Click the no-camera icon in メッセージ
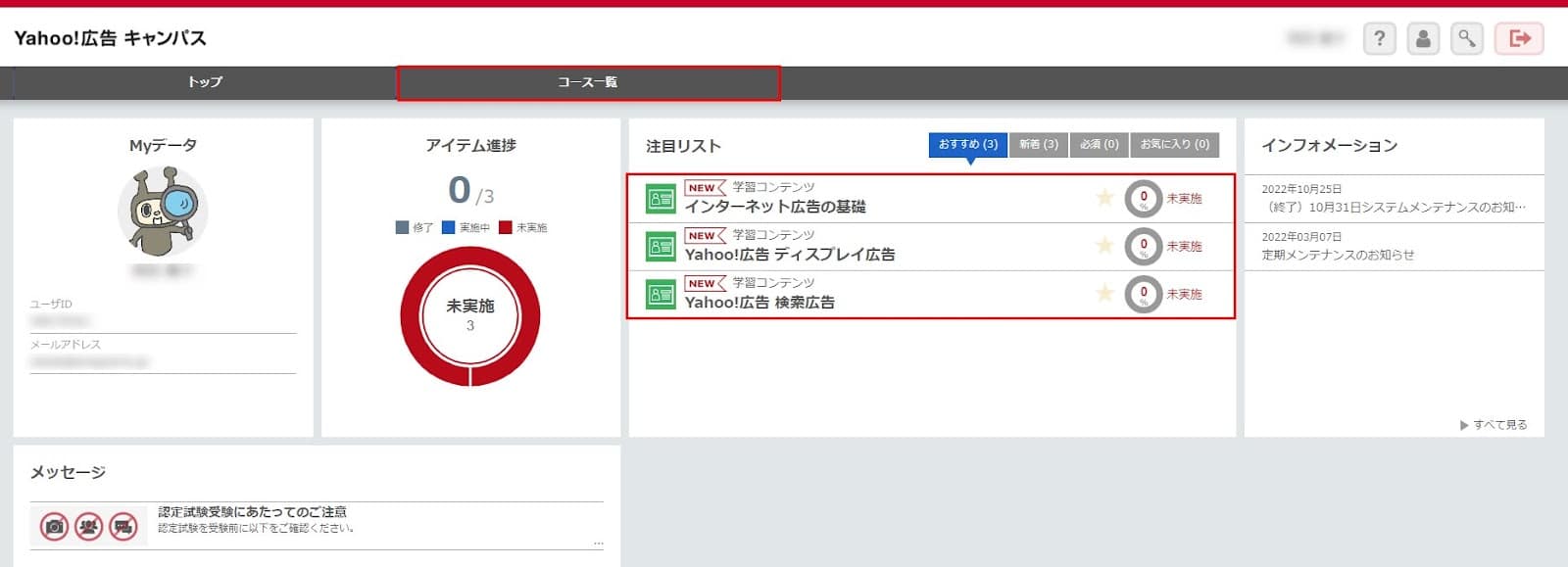 (55, 527)
